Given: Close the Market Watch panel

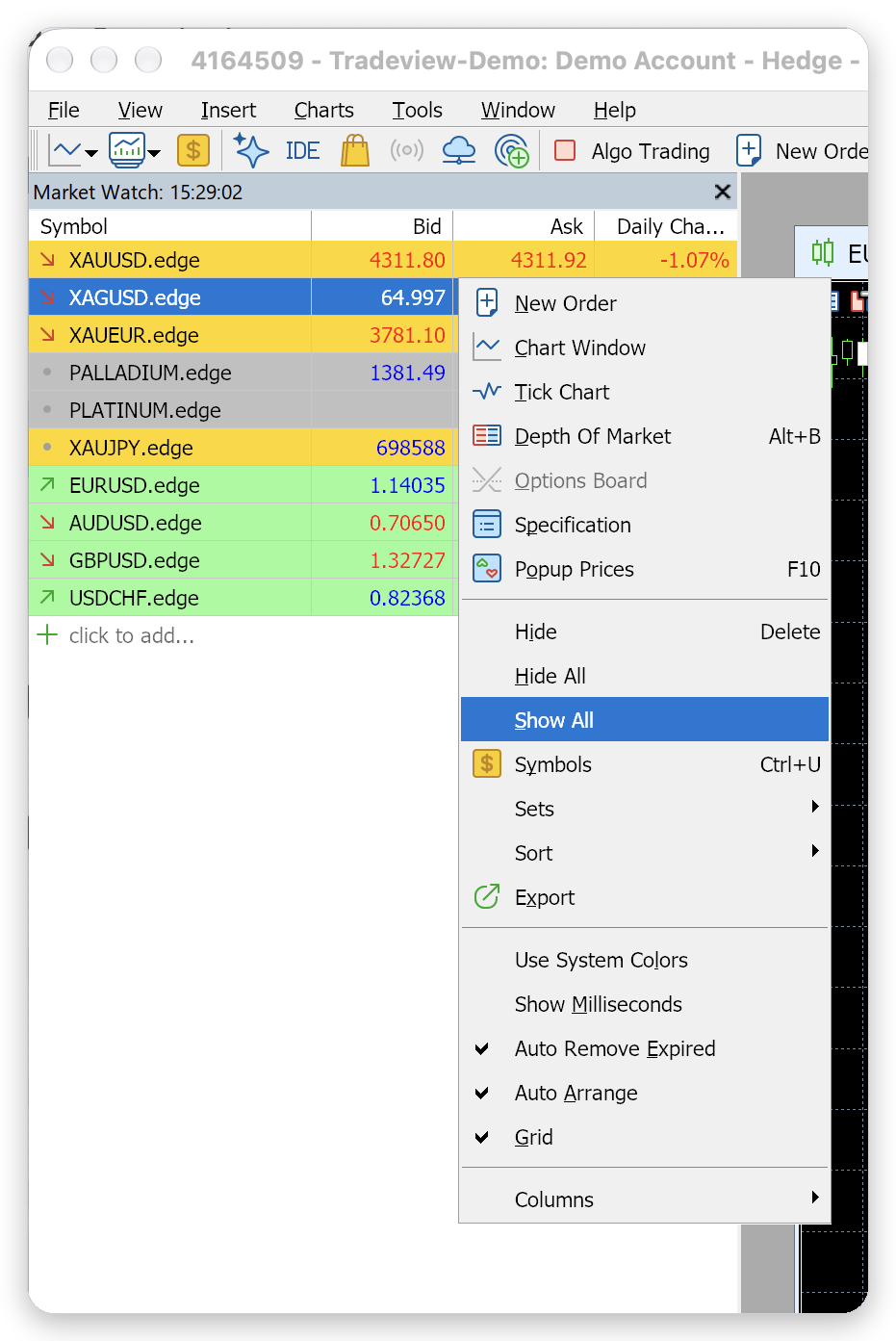Looking at the screenshot, I should click(x=723, y=192).
